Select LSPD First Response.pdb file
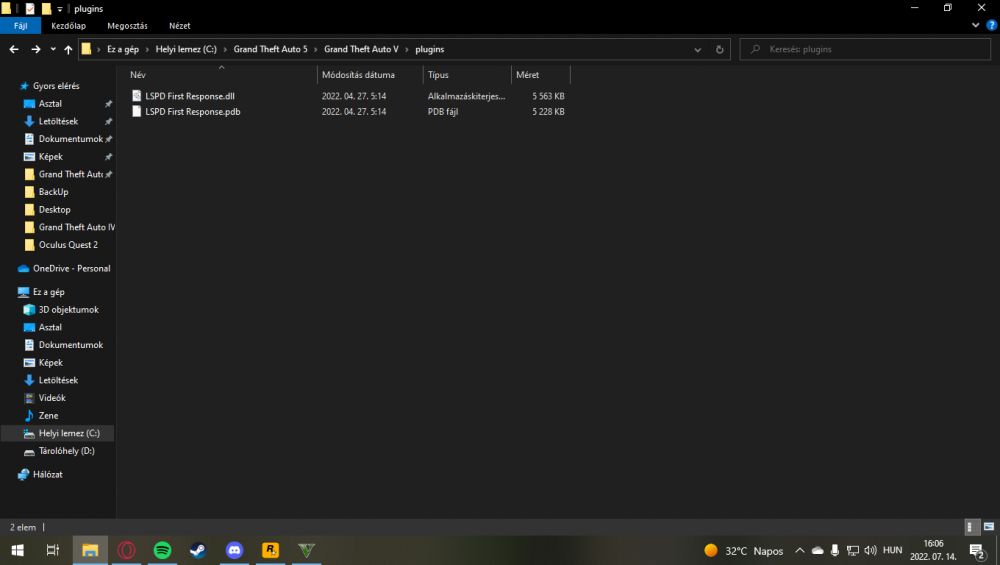This screenshot has width=1000, height=565. tap(192, 112)
